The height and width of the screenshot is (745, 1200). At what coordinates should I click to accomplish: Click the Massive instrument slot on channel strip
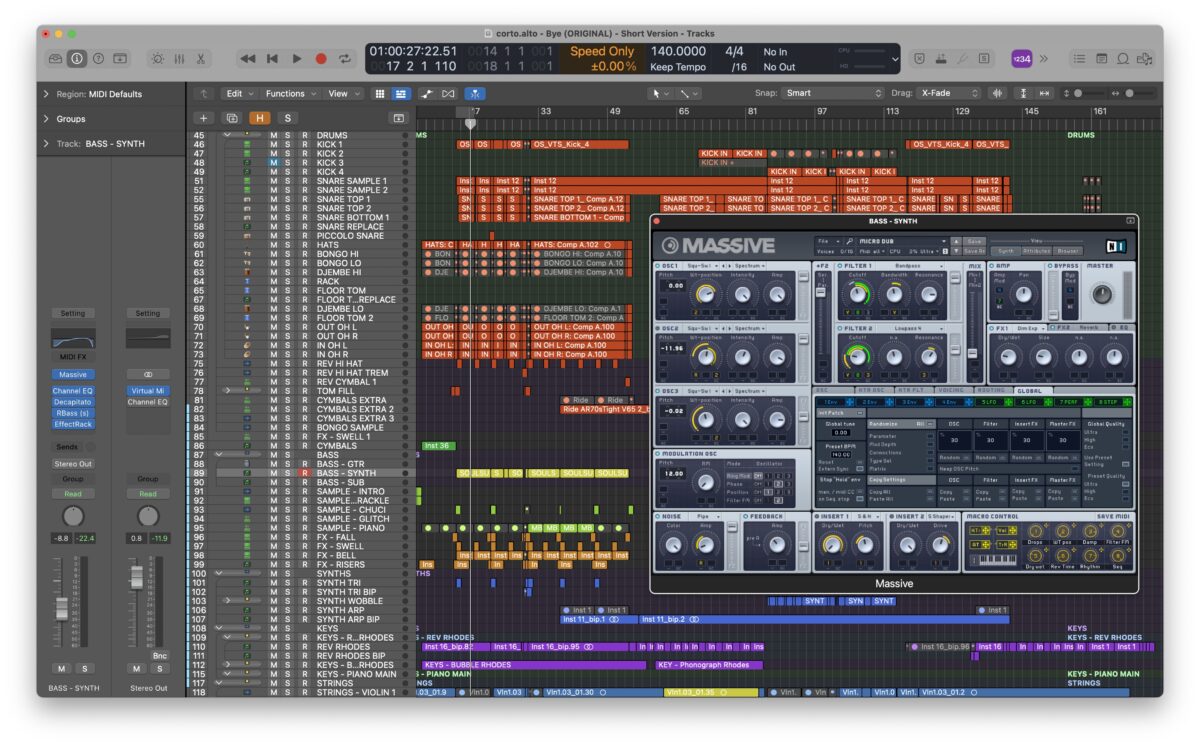click(x=73, y=375)
